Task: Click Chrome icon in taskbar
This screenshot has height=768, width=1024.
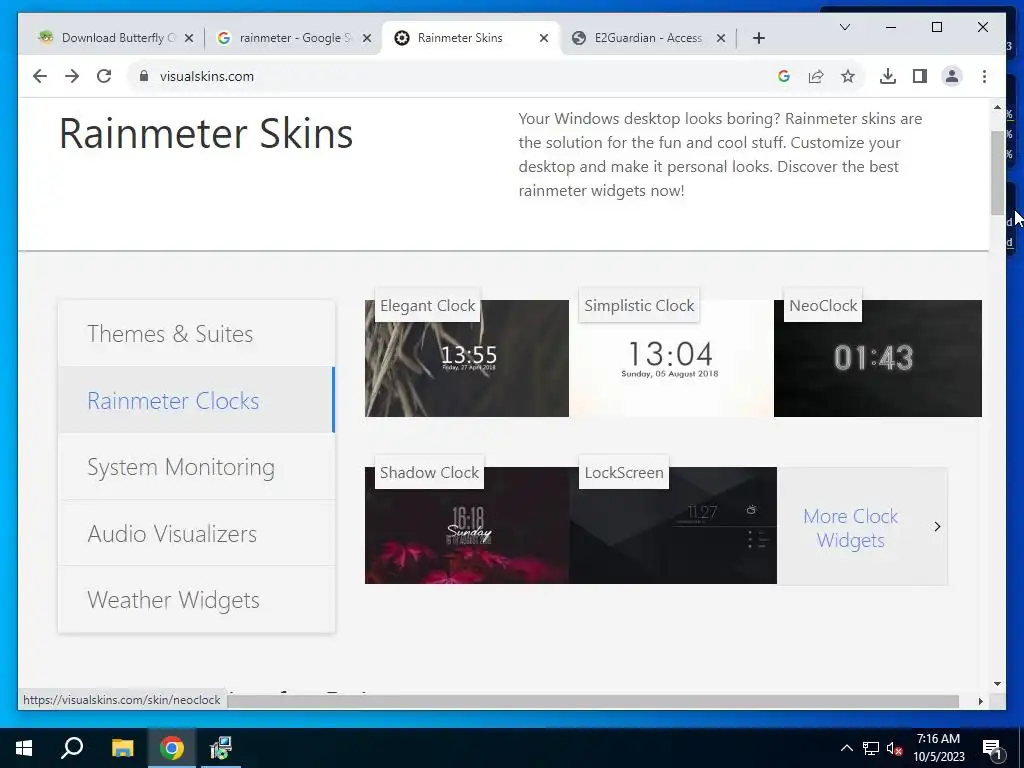Action: point(172,748)
